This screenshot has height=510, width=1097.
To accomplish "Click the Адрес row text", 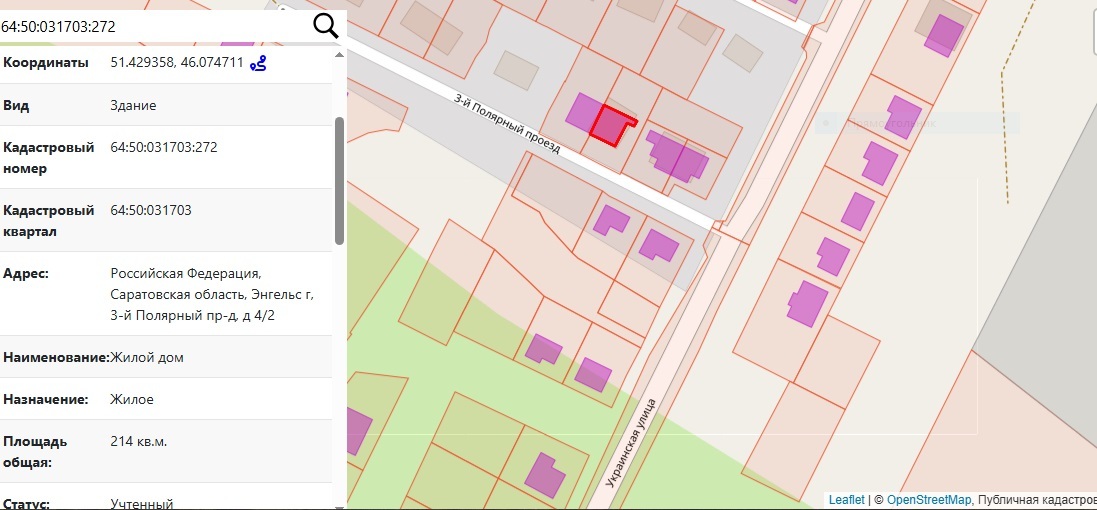I will [x=167, y=294].
